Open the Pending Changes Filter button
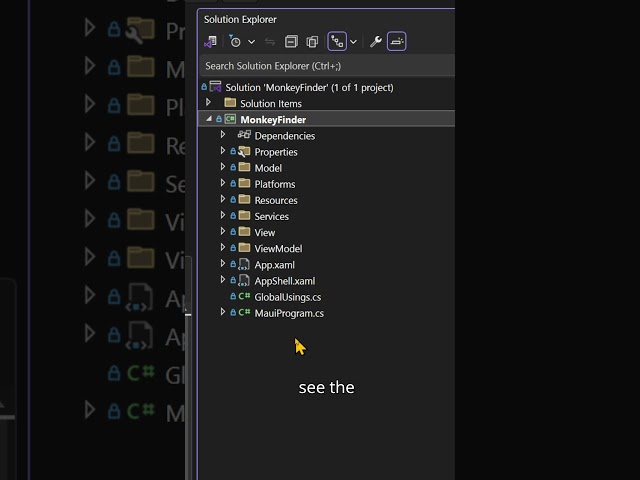This screenshot has width=640, height=480. pos(235,42)
